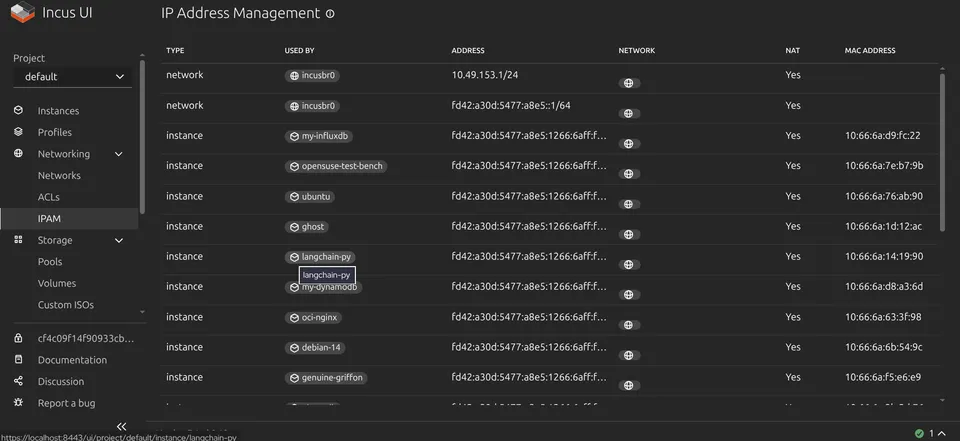
Task: Open the cf4c09f14f90933cb certificate link
Action: (x=86, y=339)
